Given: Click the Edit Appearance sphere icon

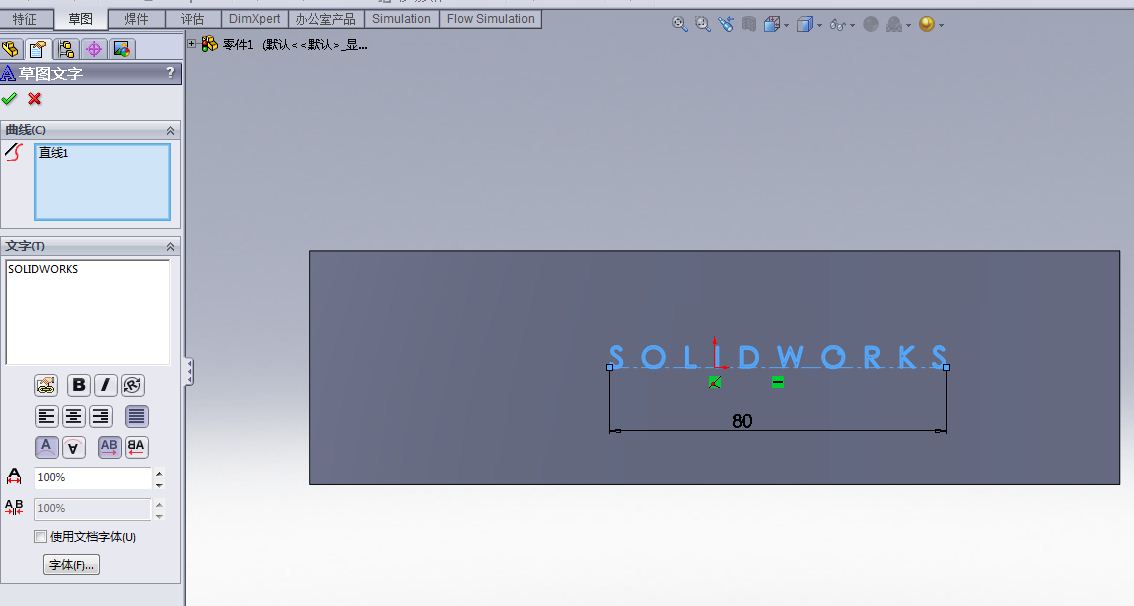Looking at the screenshot, I should (871, 25).
